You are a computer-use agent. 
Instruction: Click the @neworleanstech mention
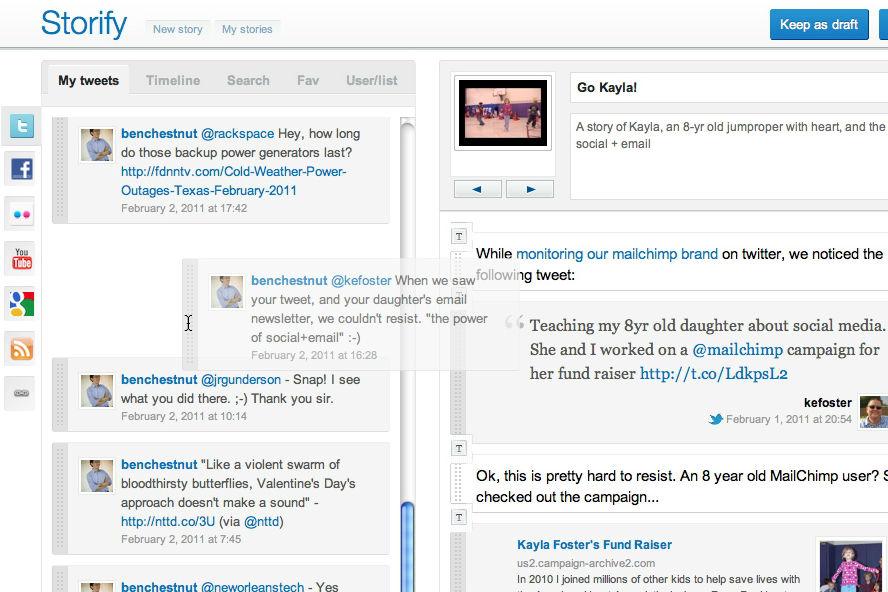coord(253,586)
